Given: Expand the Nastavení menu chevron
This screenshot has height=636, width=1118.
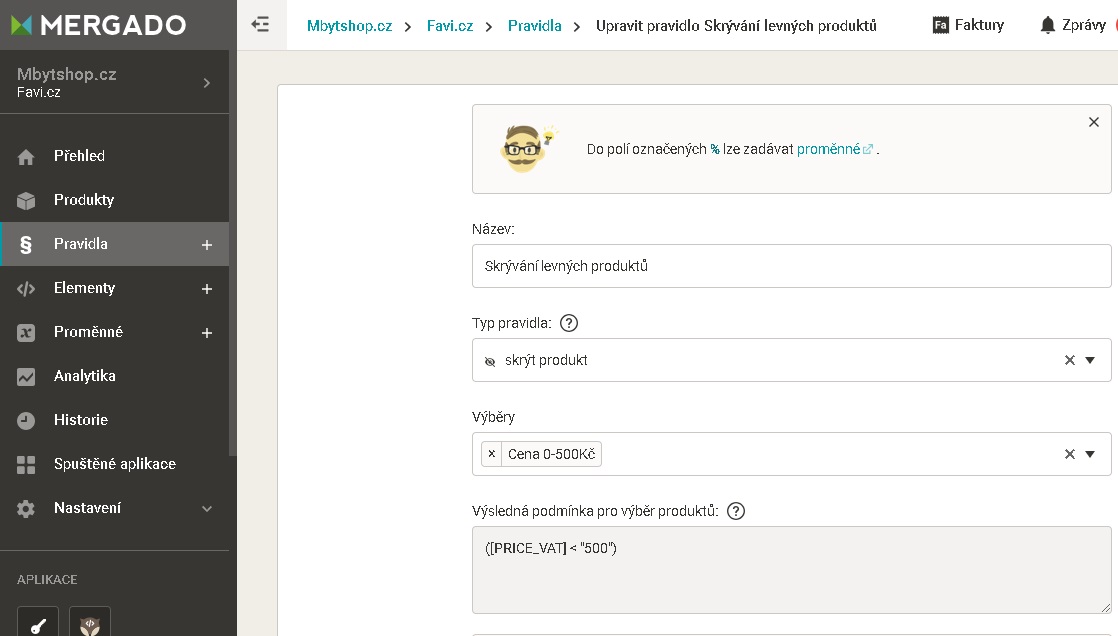Looking at the screenshot, I should pyautogui.click(x=207, y=508).
